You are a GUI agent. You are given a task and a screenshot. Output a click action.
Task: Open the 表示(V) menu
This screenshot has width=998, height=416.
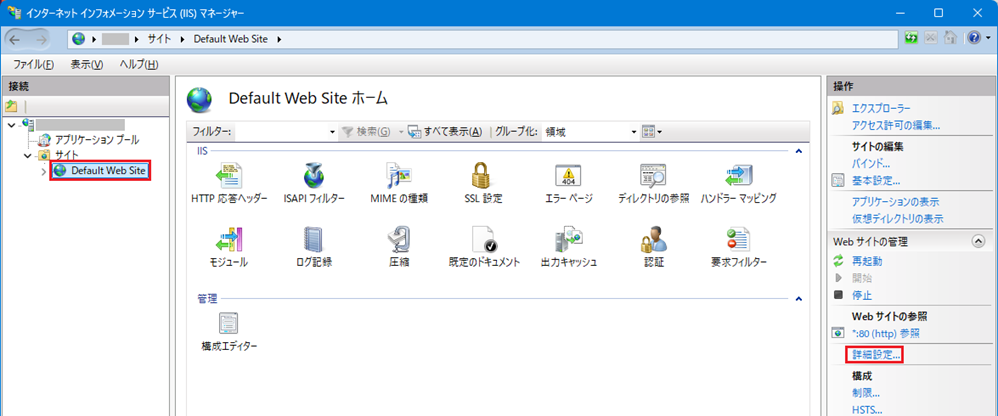(x=86, y=64)
